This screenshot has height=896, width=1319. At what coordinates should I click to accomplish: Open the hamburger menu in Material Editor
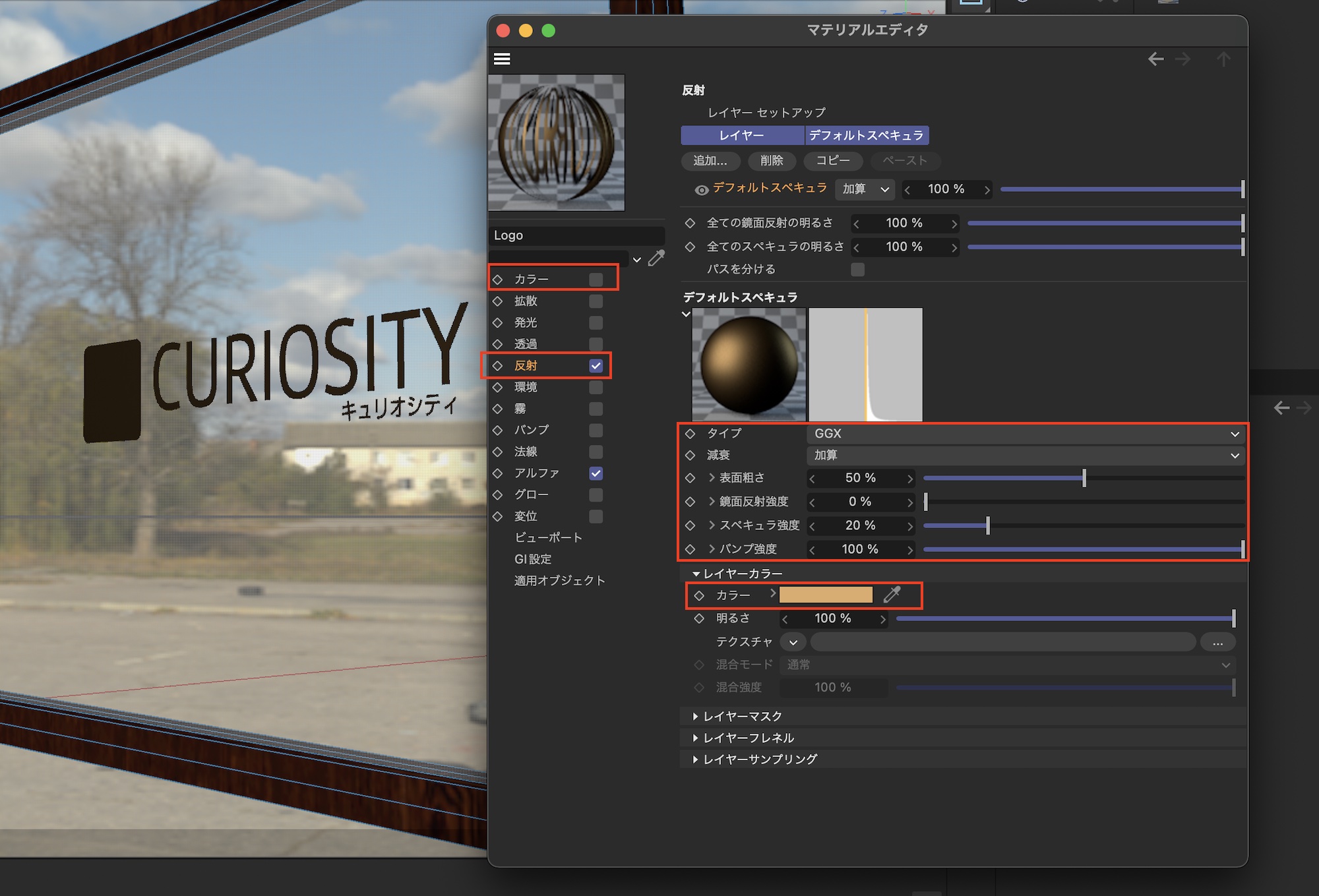pyautogui.click(x=502, y=59)
